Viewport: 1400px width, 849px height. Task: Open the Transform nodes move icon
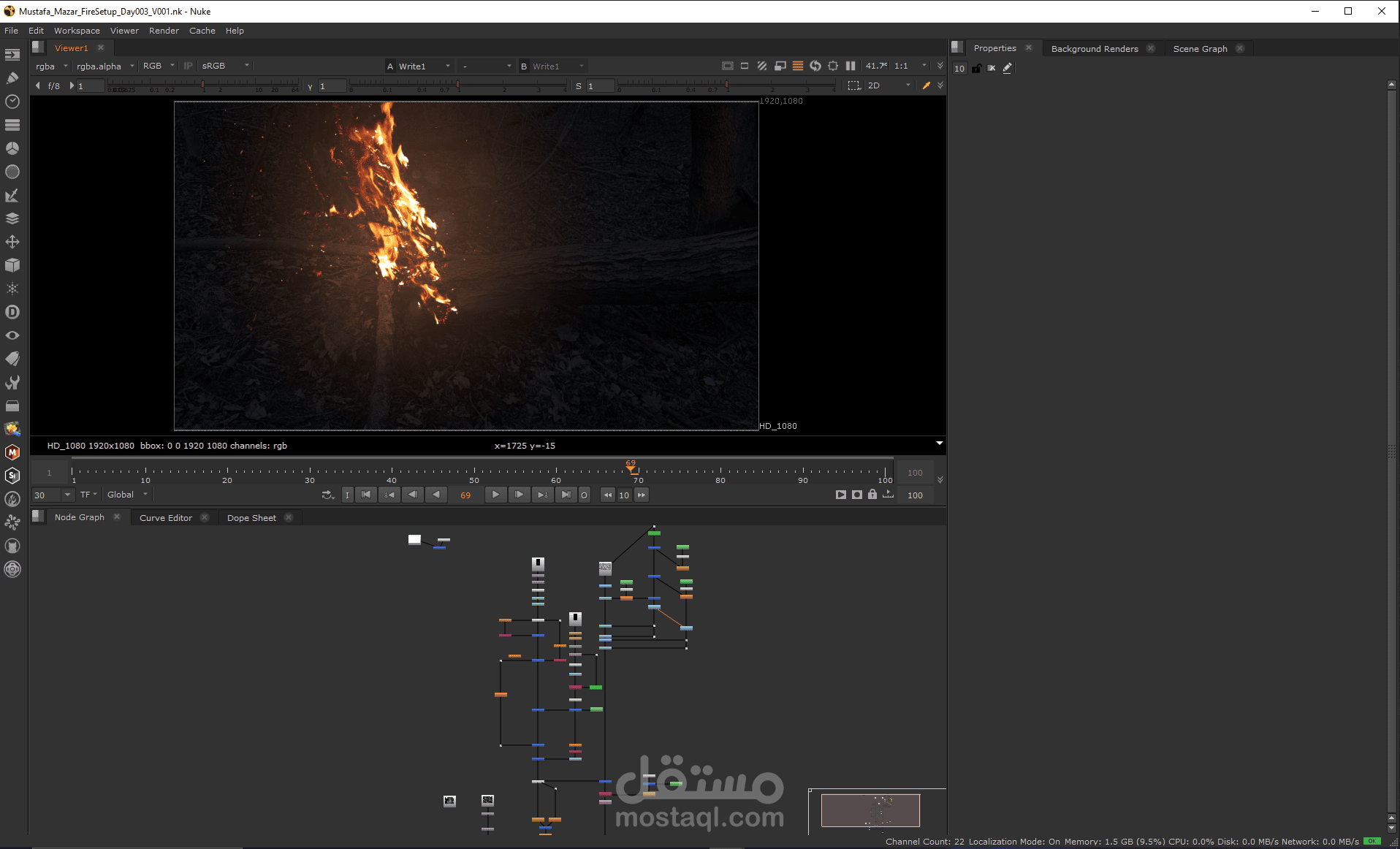point(12,242)
